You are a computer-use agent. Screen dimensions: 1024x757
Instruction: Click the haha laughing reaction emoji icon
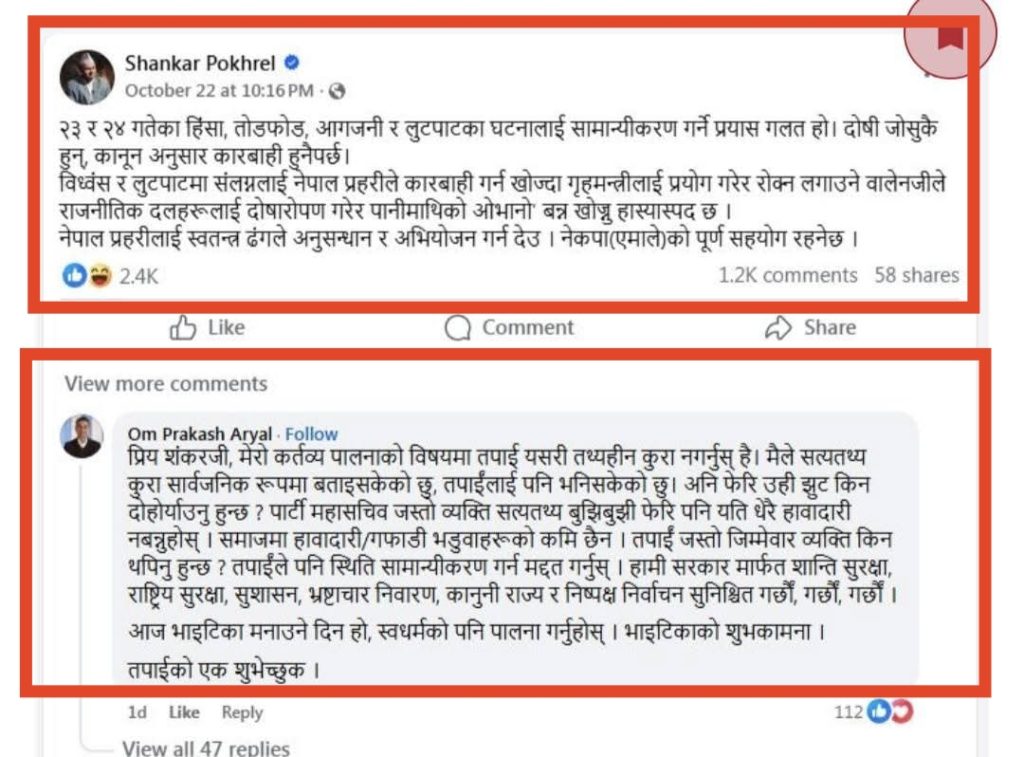tap(99, 276)
